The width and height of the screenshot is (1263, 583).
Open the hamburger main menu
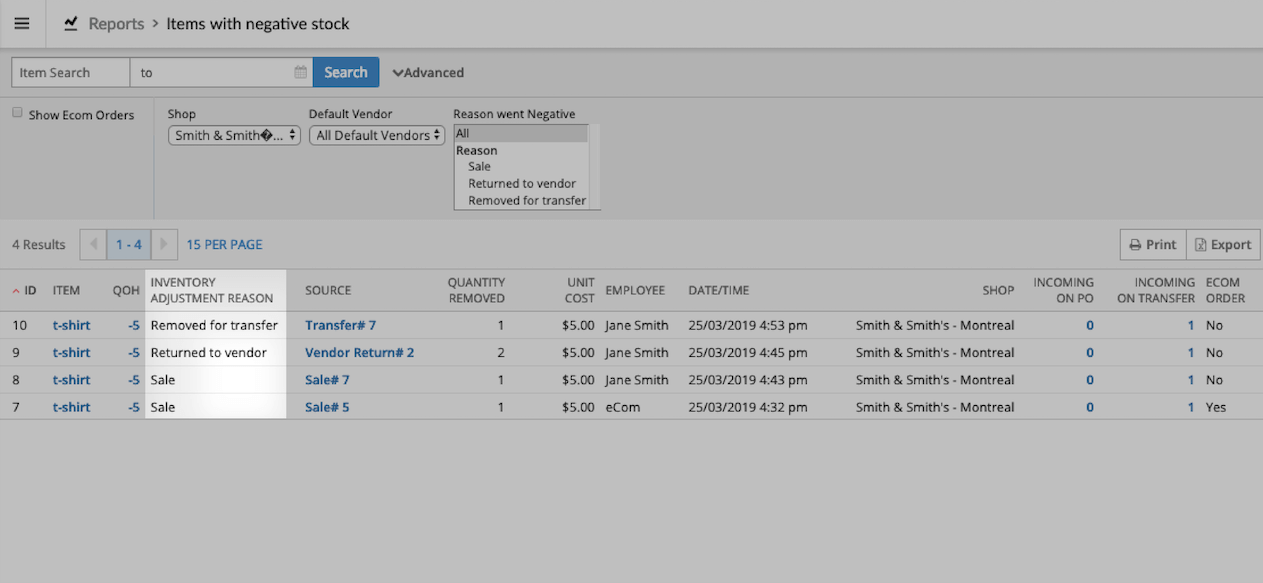click(x=22, y=24)
